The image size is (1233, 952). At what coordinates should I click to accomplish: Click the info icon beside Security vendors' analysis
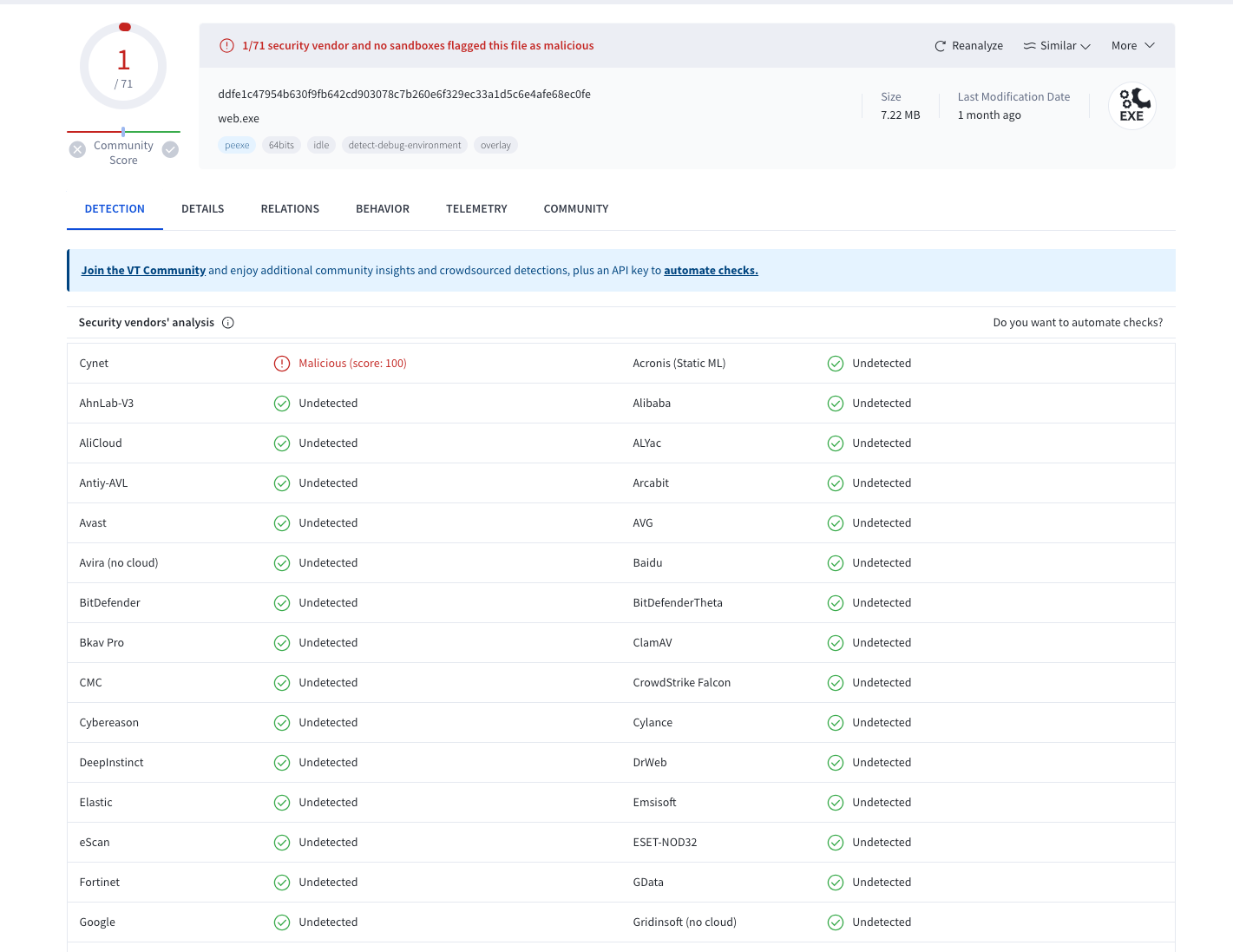point(228,323)
